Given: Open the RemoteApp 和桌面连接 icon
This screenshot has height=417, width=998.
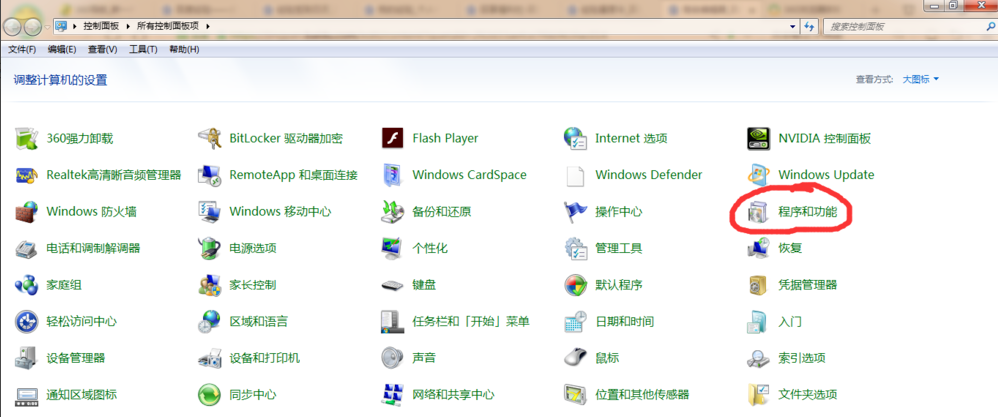Looking at the screenshot, I should (209, 174).
